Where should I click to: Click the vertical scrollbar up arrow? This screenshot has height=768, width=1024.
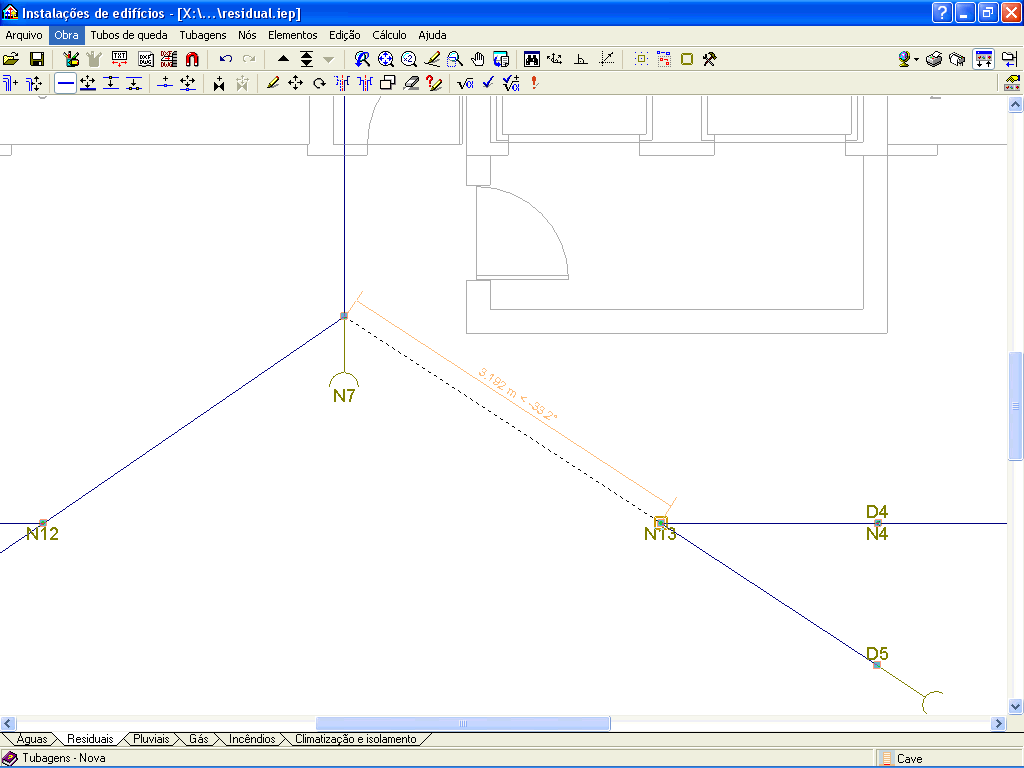pos(1016,104)
